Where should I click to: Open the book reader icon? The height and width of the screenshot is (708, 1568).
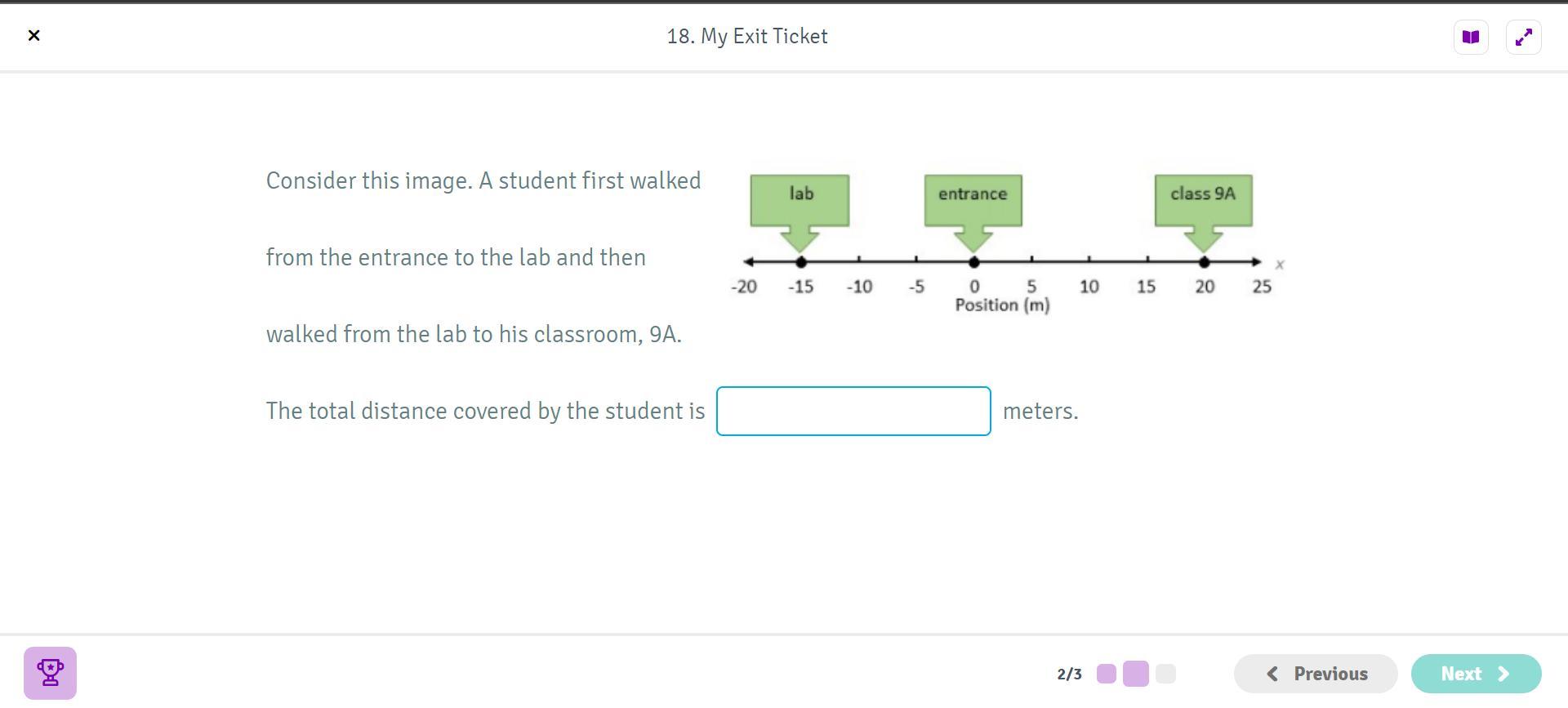click(x=1471, y=38)
